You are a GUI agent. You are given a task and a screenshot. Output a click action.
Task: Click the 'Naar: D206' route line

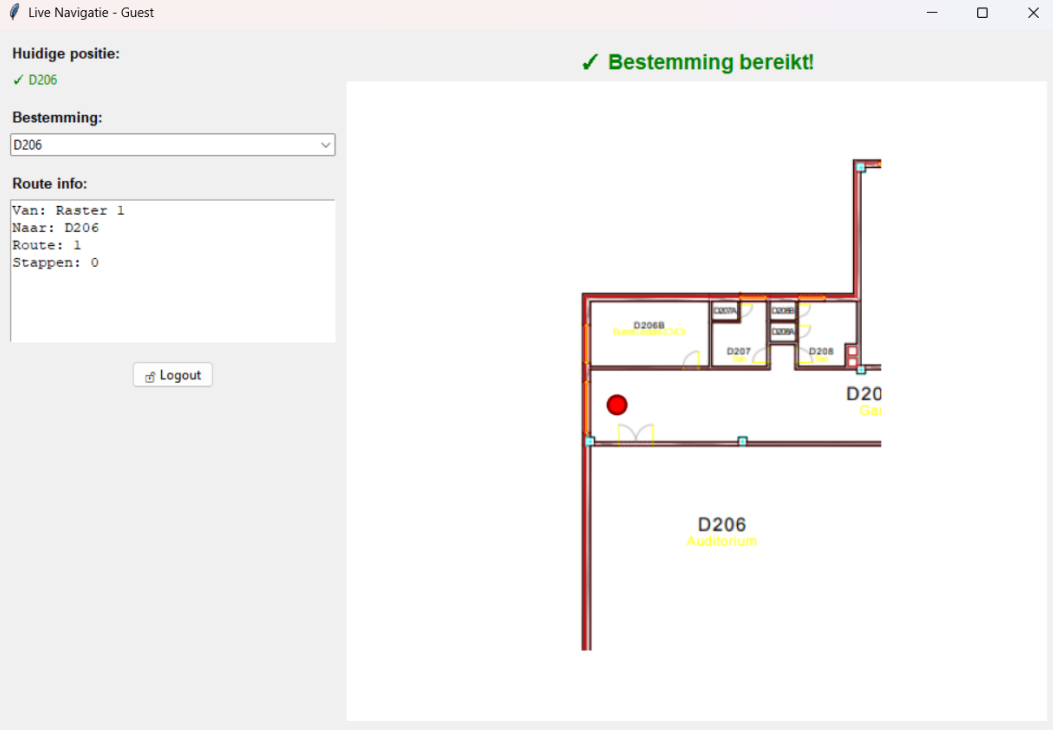55,228
